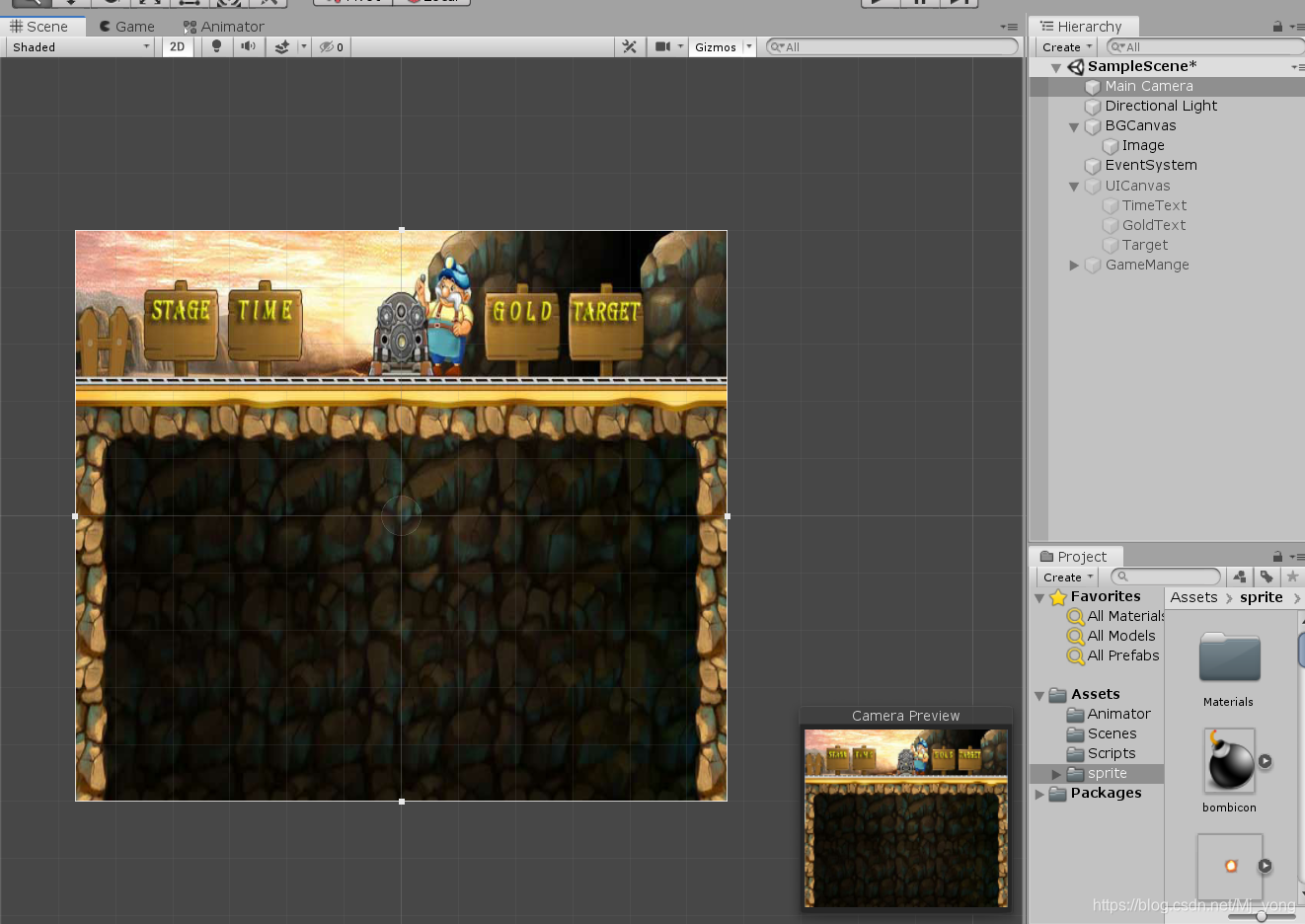Collapse the UICanvas node
This screenshot has width=1305, height=924.
coord(1074,187)
